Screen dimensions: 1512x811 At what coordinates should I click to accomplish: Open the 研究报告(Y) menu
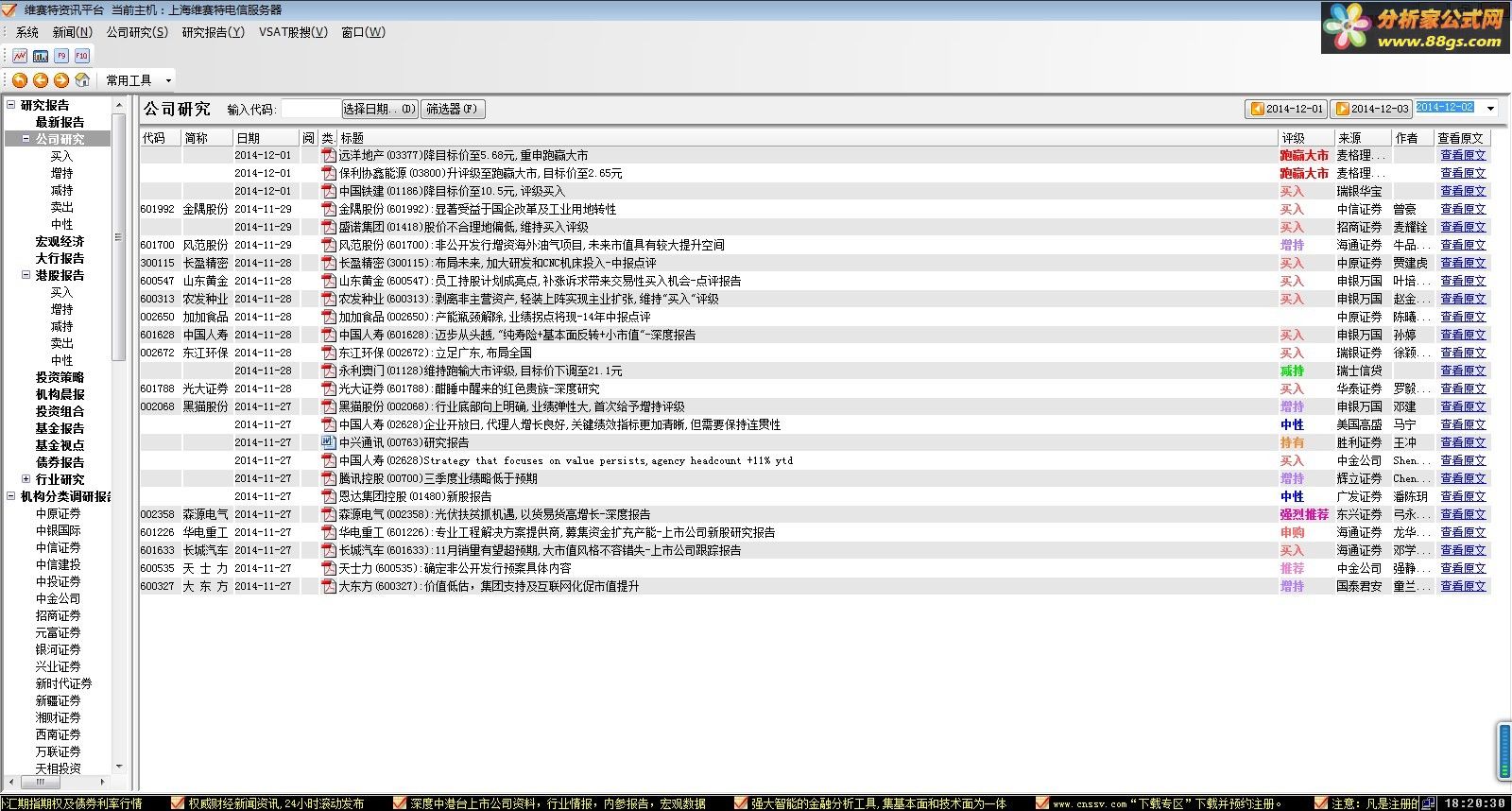(213, 32)
